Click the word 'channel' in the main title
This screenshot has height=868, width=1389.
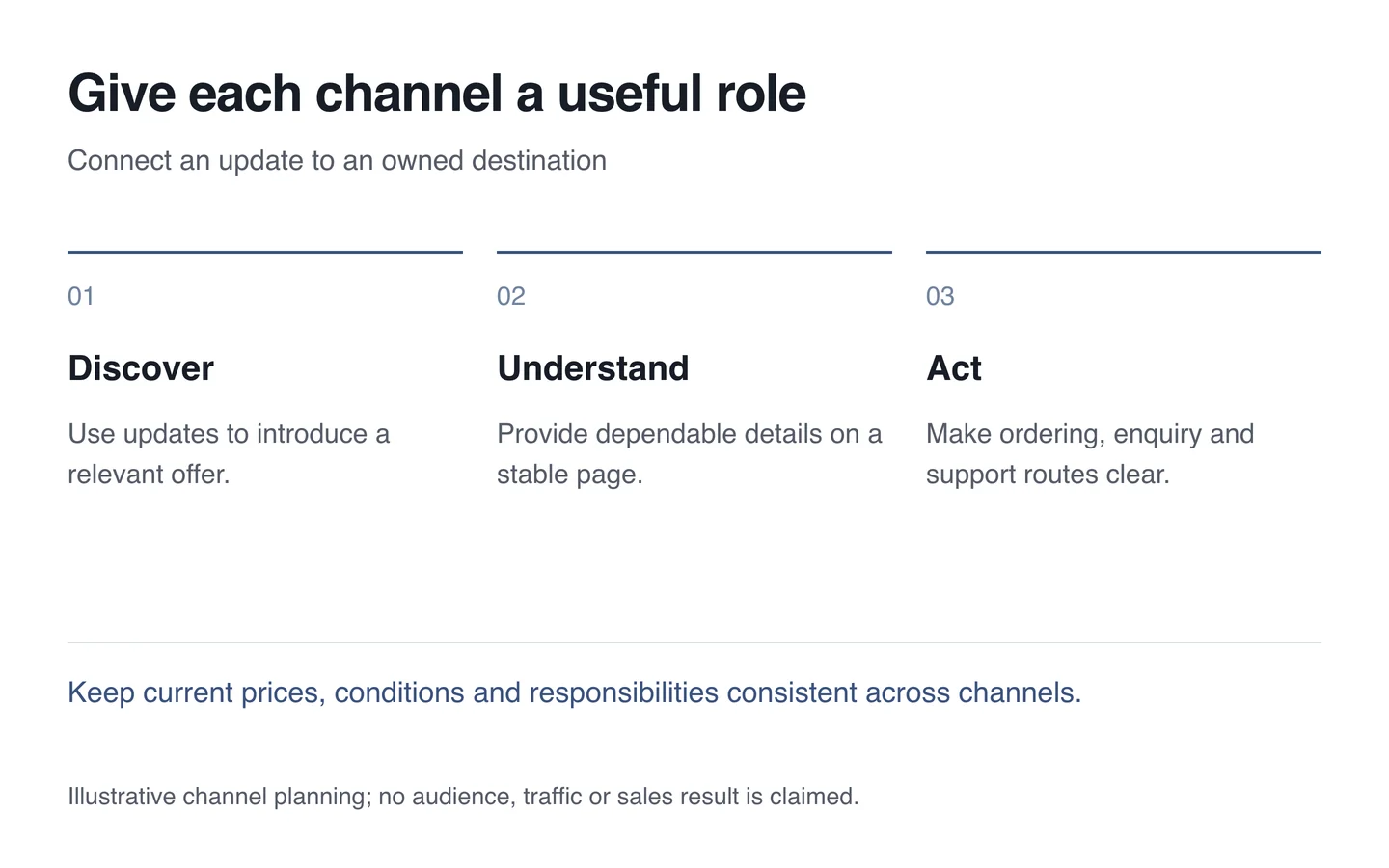(x=408, y=94)
